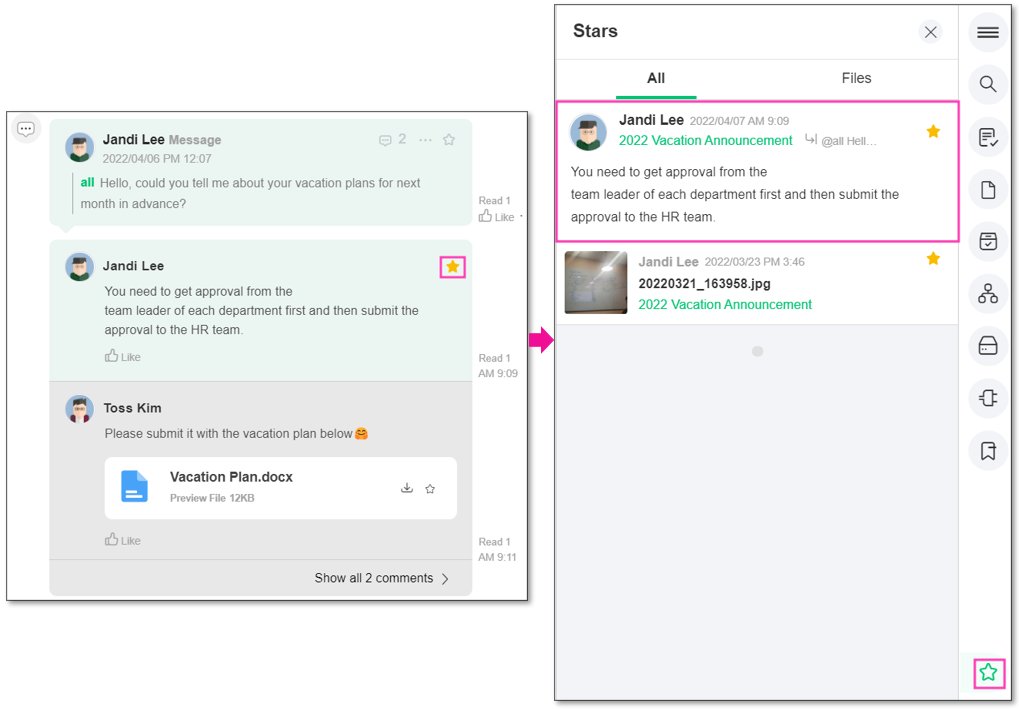The image size is (1019, 709).
Task: Open the three-dot more menu on message
Action: click(425, 140)
